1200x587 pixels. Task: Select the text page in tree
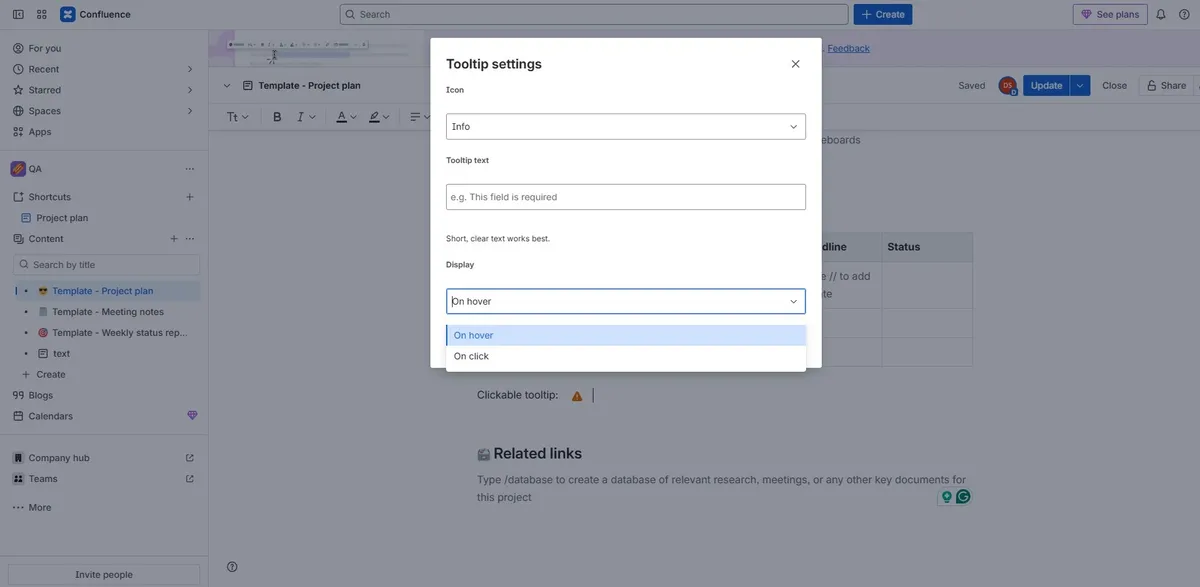[x=61, y=354]
